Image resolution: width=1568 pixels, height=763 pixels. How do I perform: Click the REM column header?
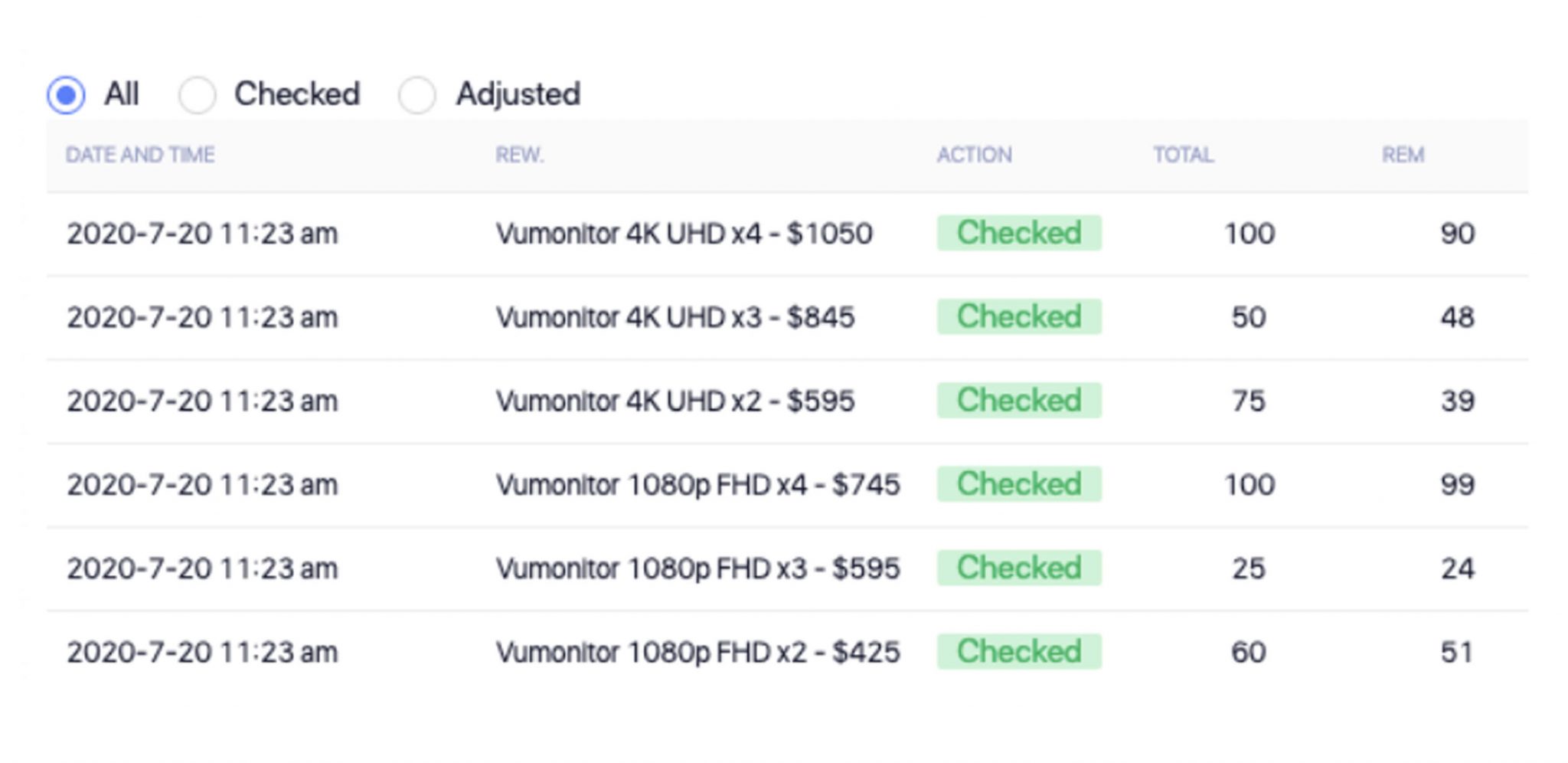click(x=1403, y=156)
